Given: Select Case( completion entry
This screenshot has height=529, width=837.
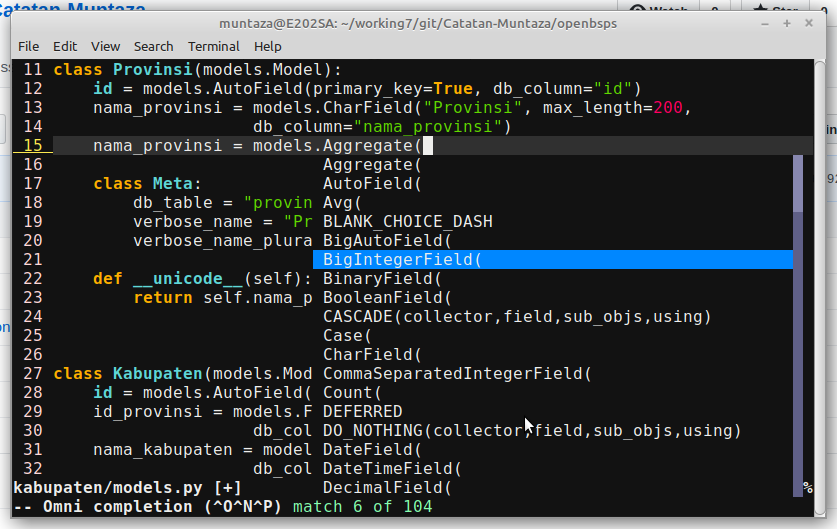Looking at the screenshot, I should point(552,336).
